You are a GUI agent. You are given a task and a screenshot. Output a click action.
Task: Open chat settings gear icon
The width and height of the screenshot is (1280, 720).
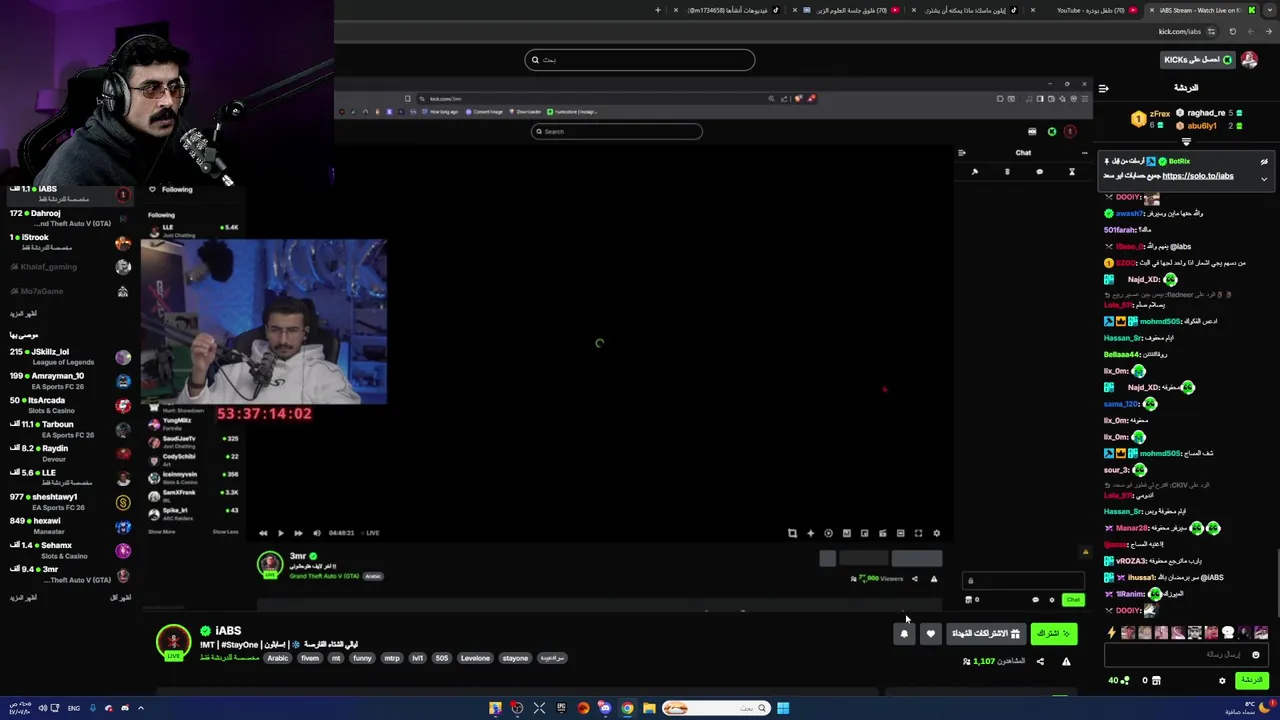1222,680
